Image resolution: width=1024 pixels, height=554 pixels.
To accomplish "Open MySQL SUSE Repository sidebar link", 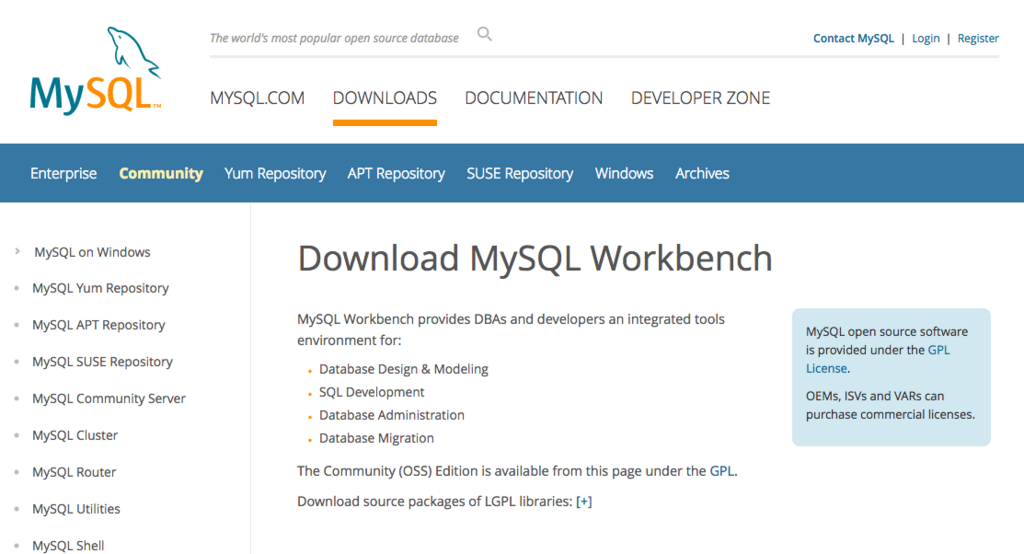I will [103, 361].
